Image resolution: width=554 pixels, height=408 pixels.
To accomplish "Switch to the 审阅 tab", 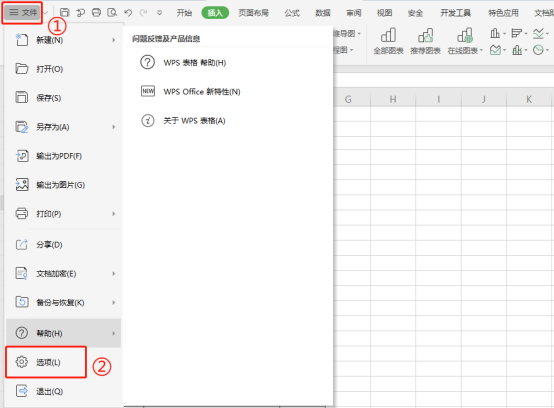I will pyautogui.click(x=354, y=13).
